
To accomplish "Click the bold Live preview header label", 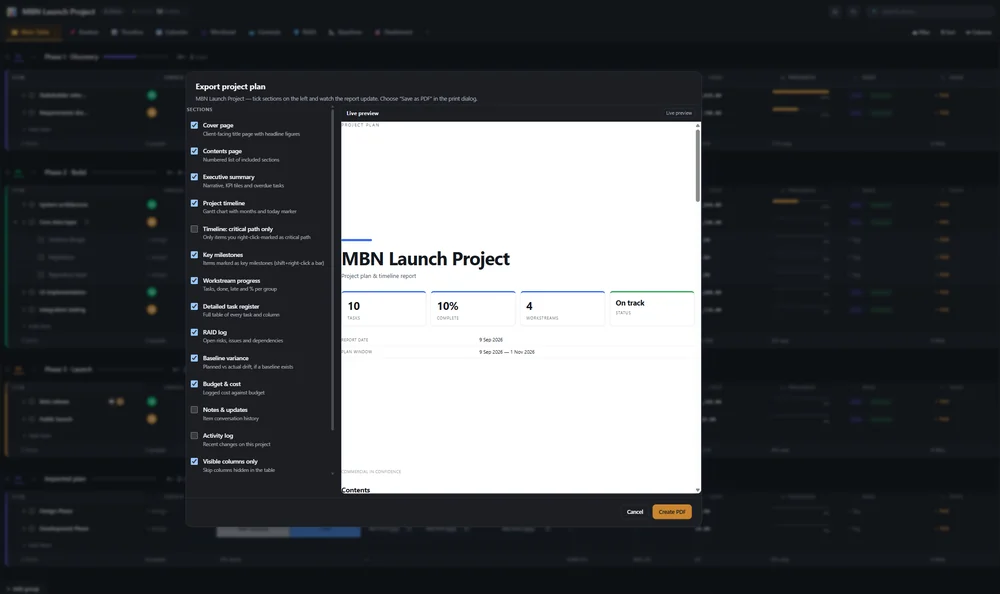I will [362, 113].
